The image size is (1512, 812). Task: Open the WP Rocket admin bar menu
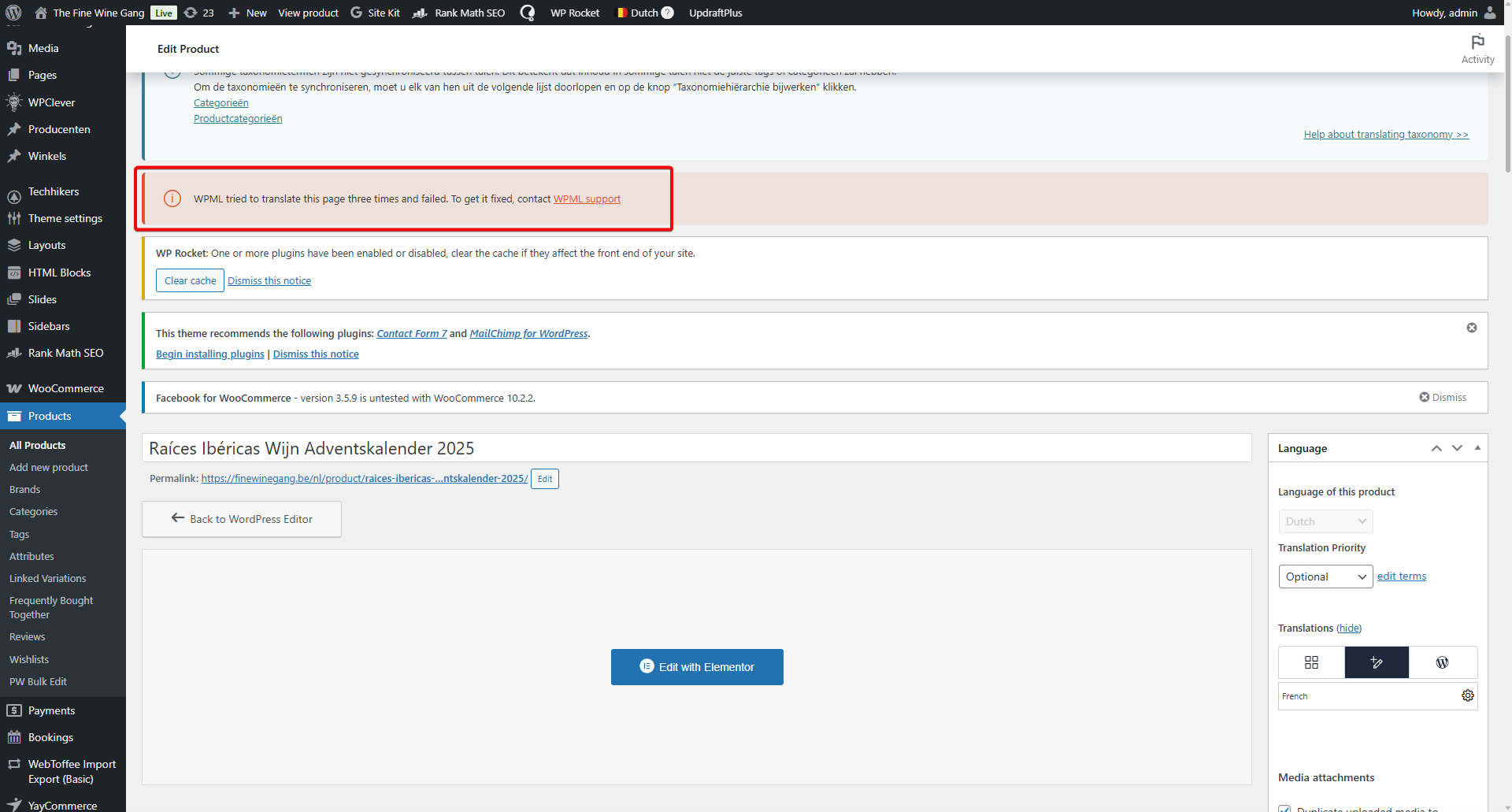coord(575,13)
